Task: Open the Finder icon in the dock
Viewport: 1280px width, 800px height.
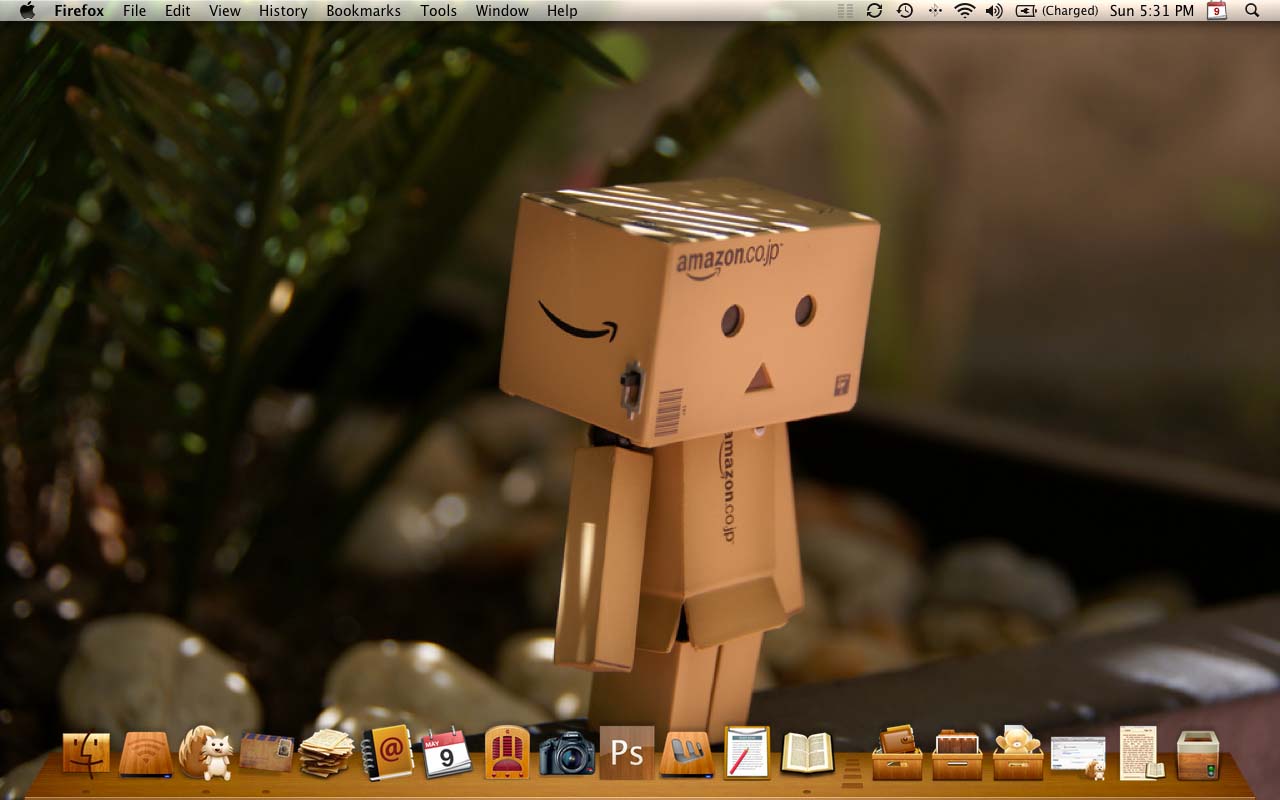Action: click(86, 753)
